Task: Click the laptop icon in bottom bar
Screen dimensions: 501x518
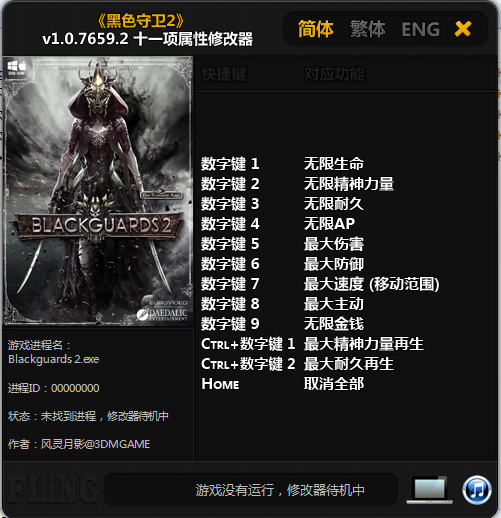Action: [x=429, y=490]
